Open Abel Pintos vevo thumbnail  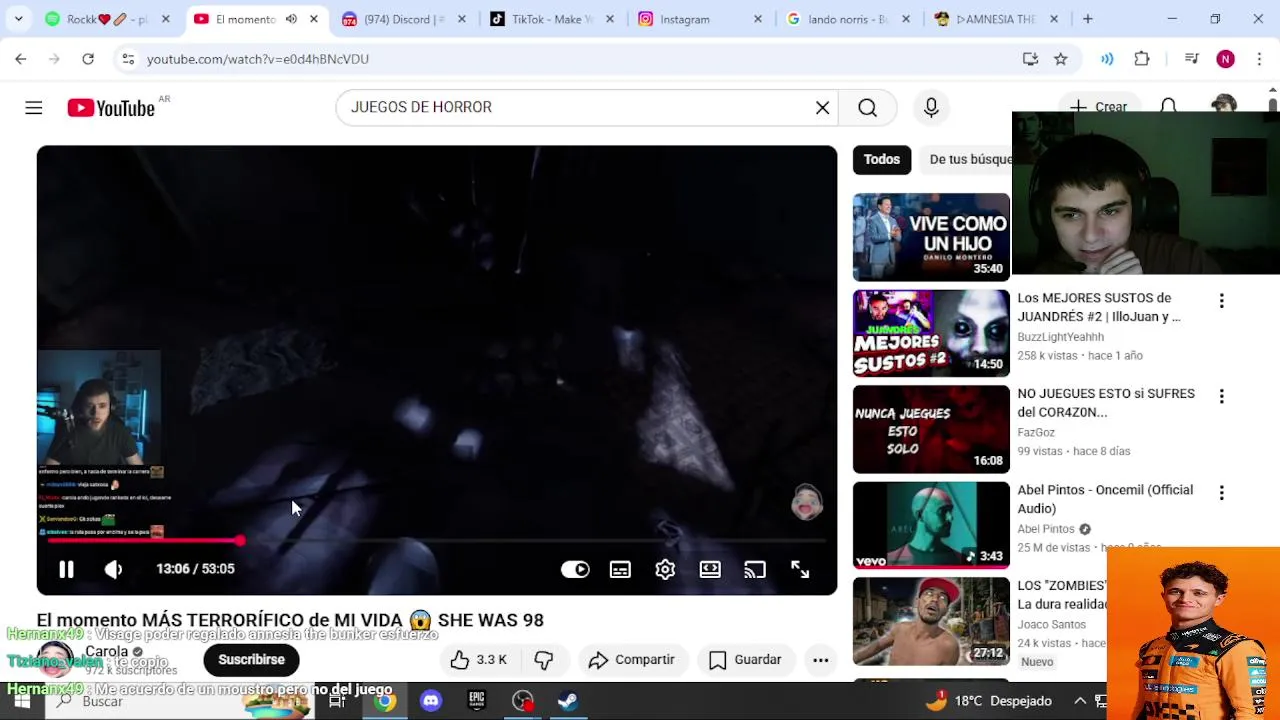[931, 525]
